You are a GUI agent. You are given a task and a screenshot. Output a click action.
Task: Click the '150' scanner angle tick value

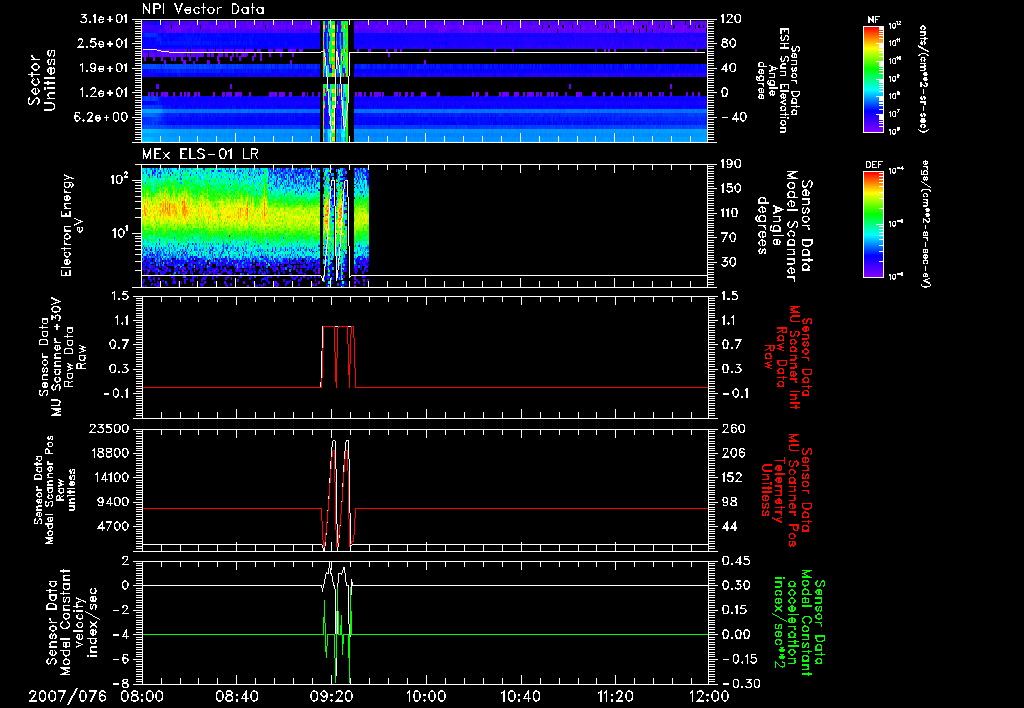click(731, 188)
